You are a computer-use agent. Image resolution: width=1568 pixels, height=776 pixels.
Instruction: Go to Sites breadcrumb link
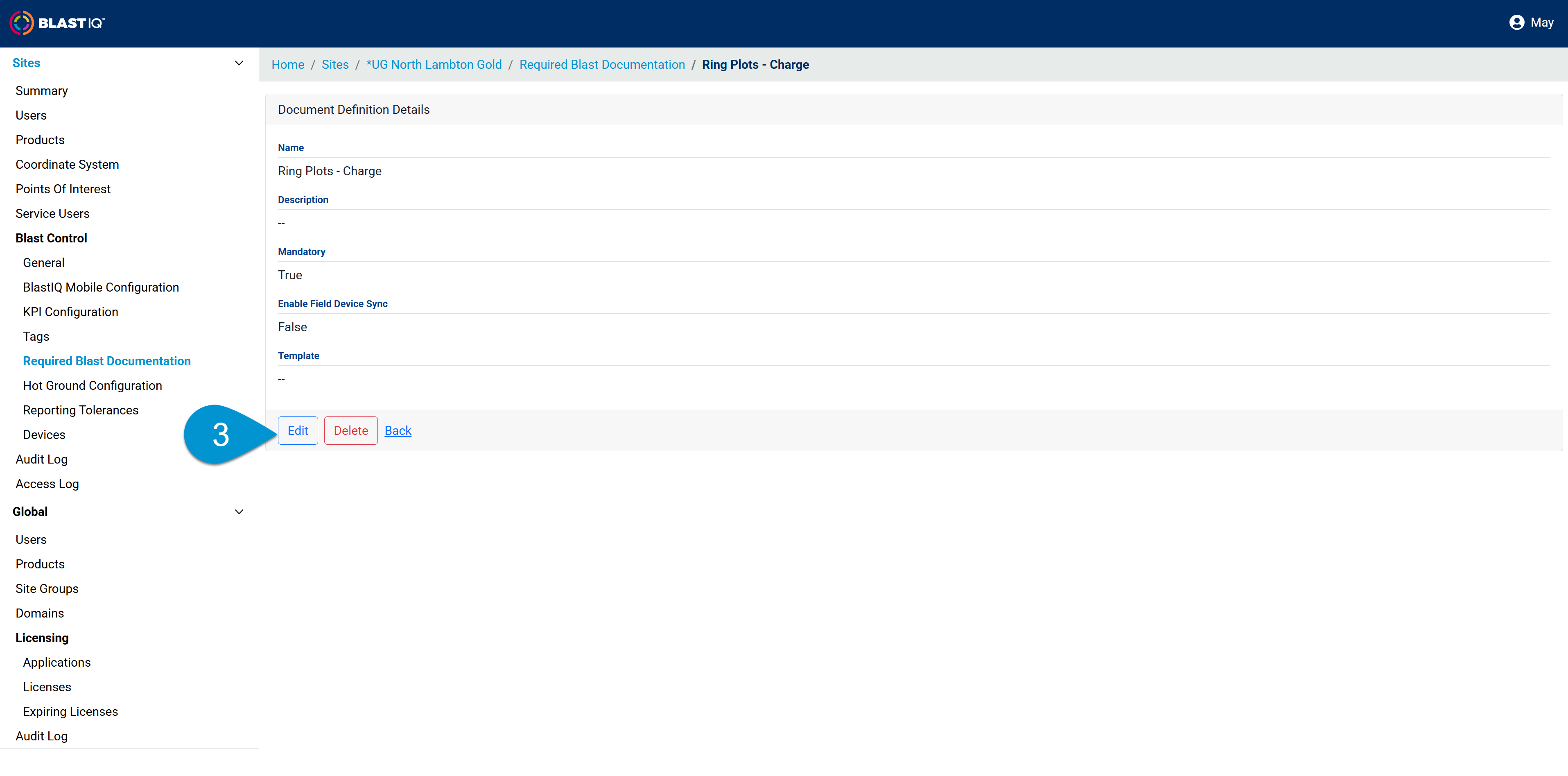[335, 65]
